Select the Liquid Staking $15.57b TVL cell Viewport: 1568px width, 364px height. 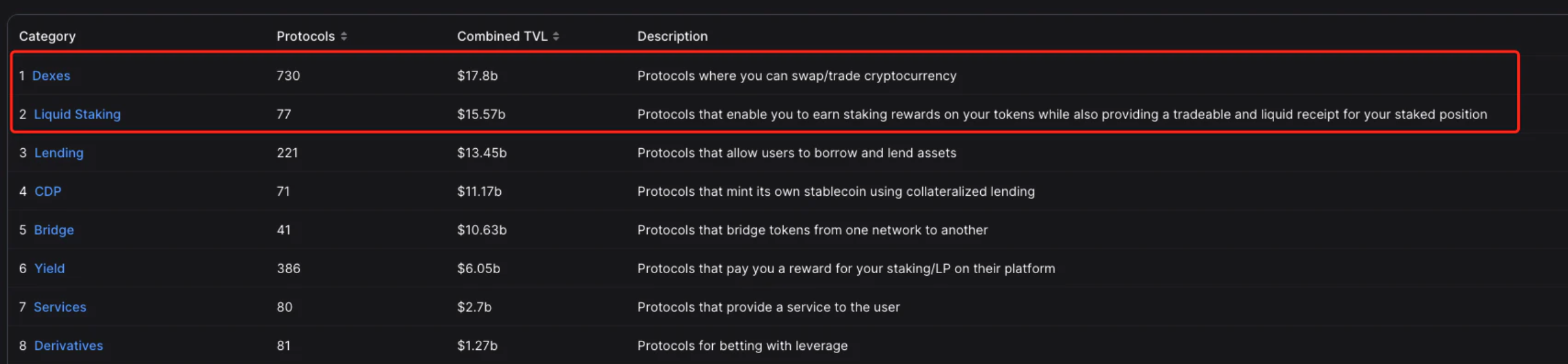click(481, 115)
